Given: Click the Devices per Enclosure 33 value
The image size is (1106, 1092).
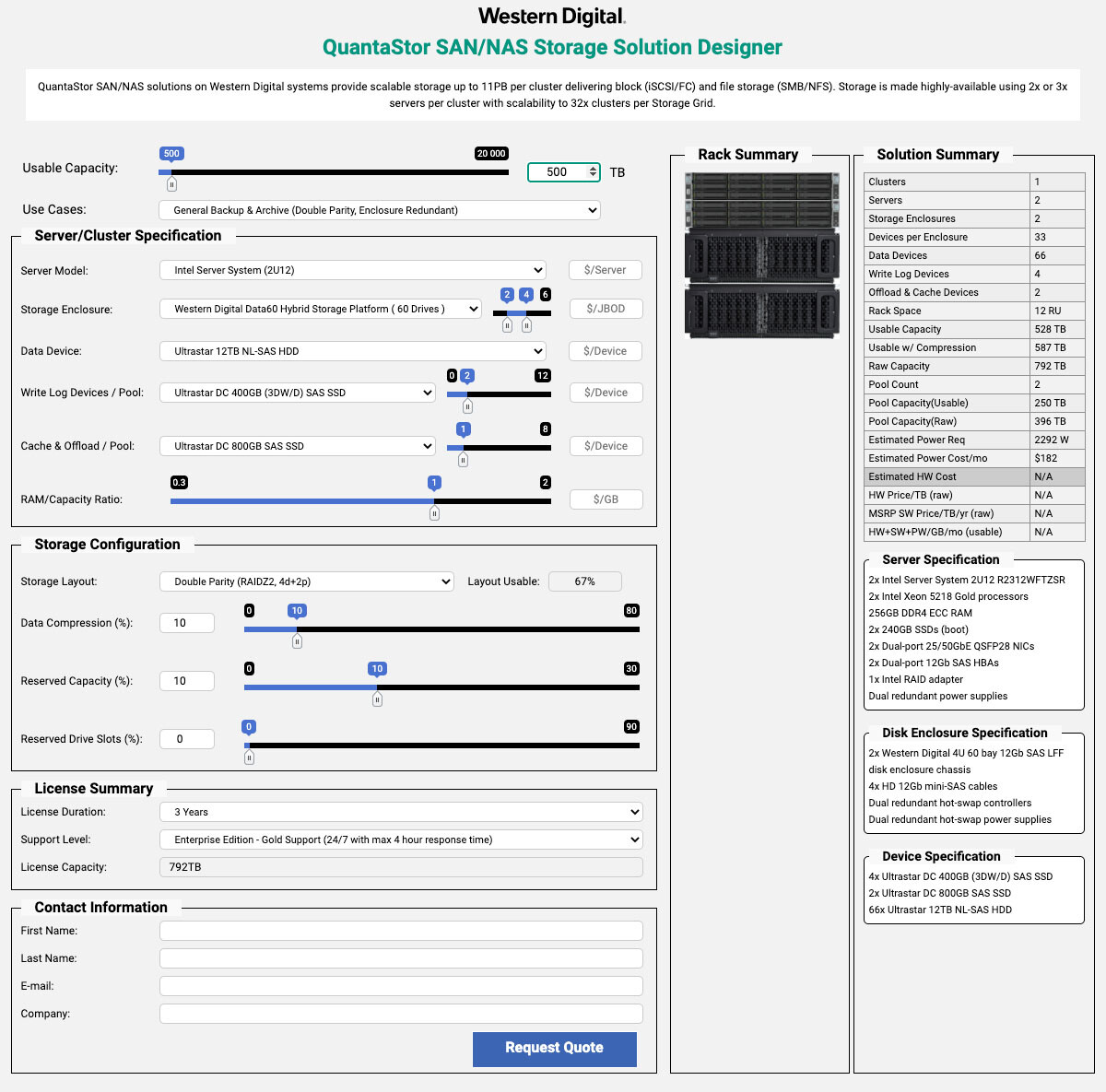Looking at the screenshot, I should coord(1040,237).
